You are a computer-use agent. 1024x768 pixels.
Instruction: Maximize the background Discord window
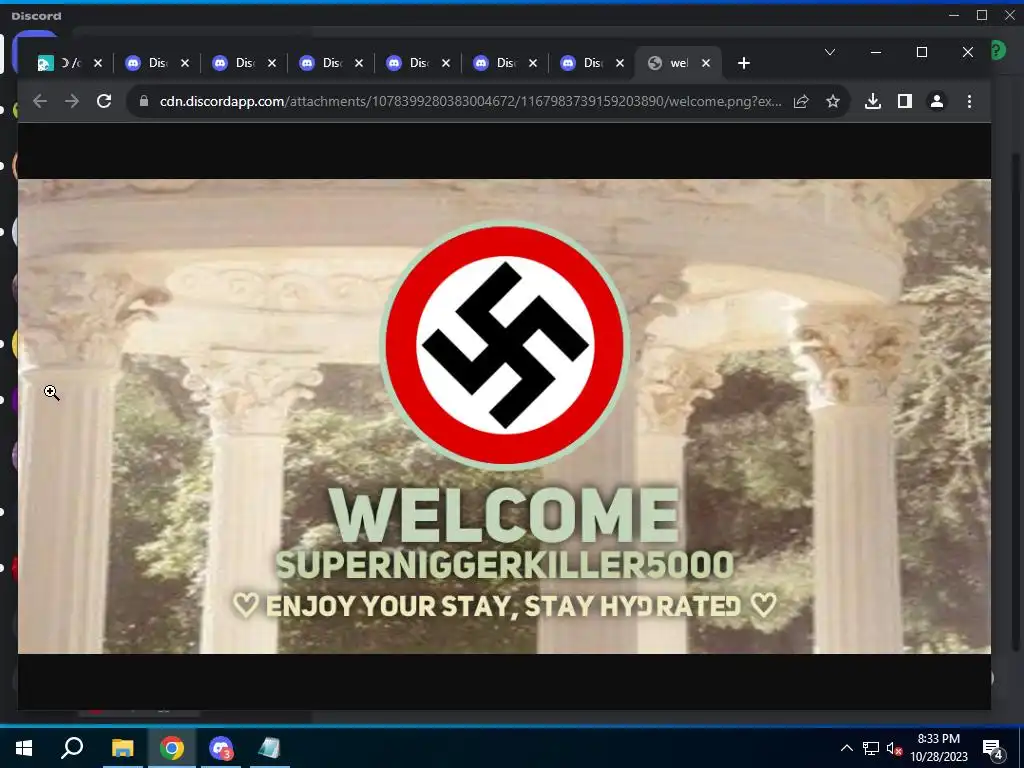[982, 15]
